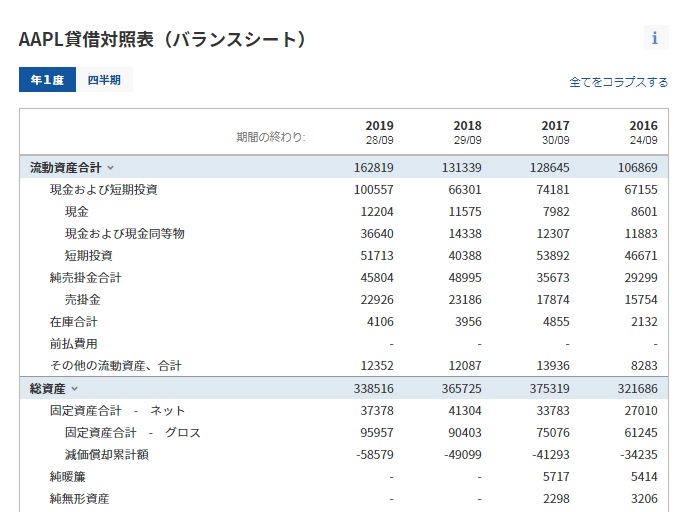Image resolution: width=683 pixels, height=512 pixels.
Task: Click the 2017 current assets value 128645
Action: [x=550, y=168]
